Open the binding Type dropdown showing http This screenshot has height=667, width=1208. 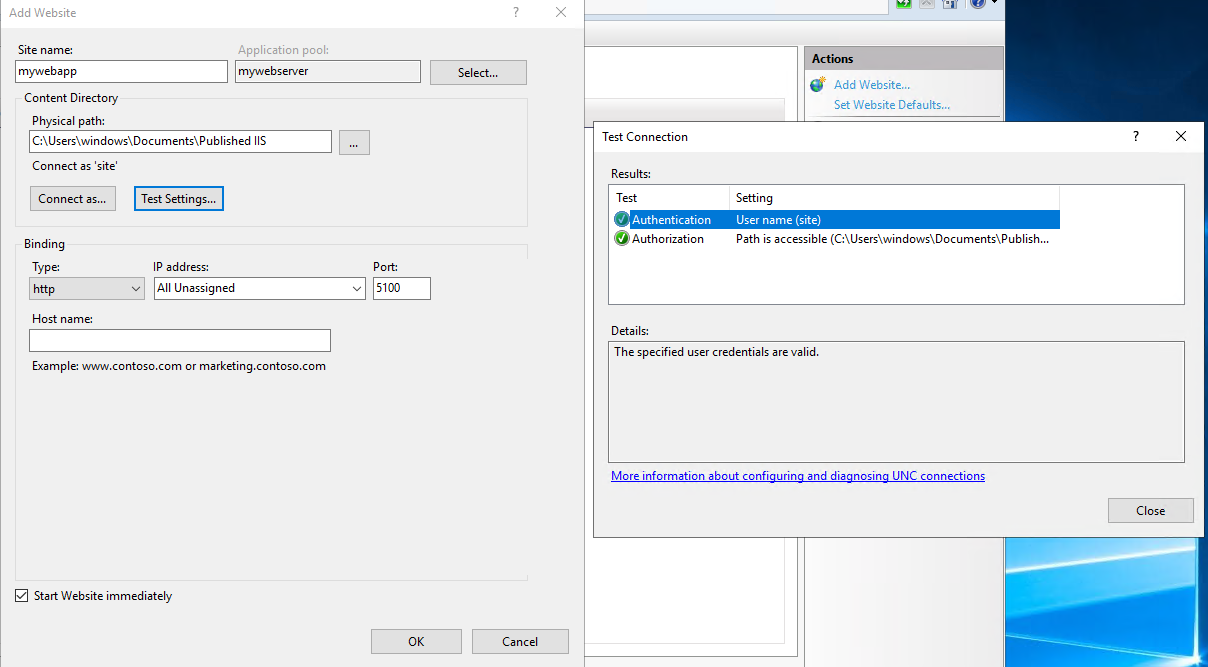[x=88, y=289]
